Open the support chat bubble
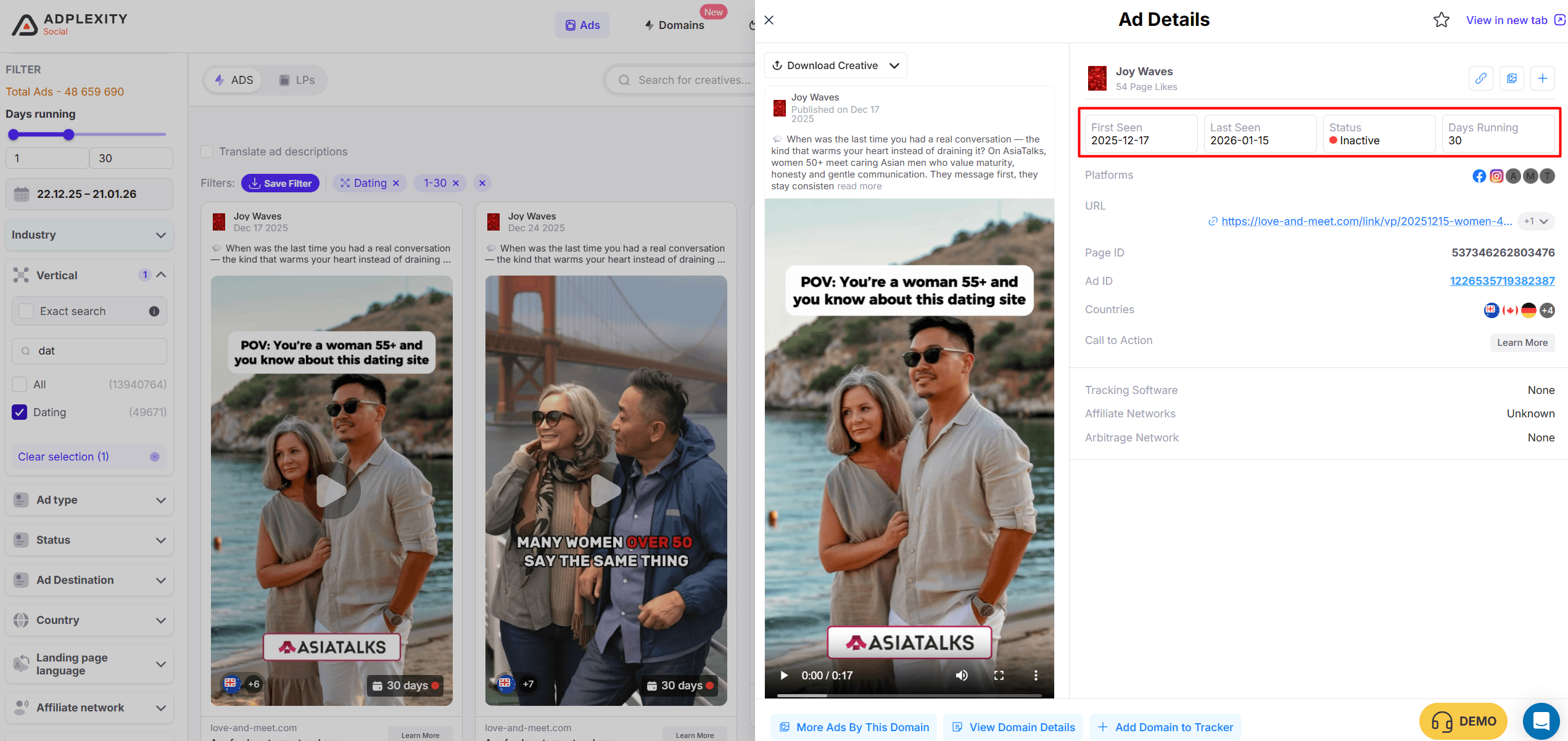This screenshot has width=1568, height=741. [x=1541, y=720]
